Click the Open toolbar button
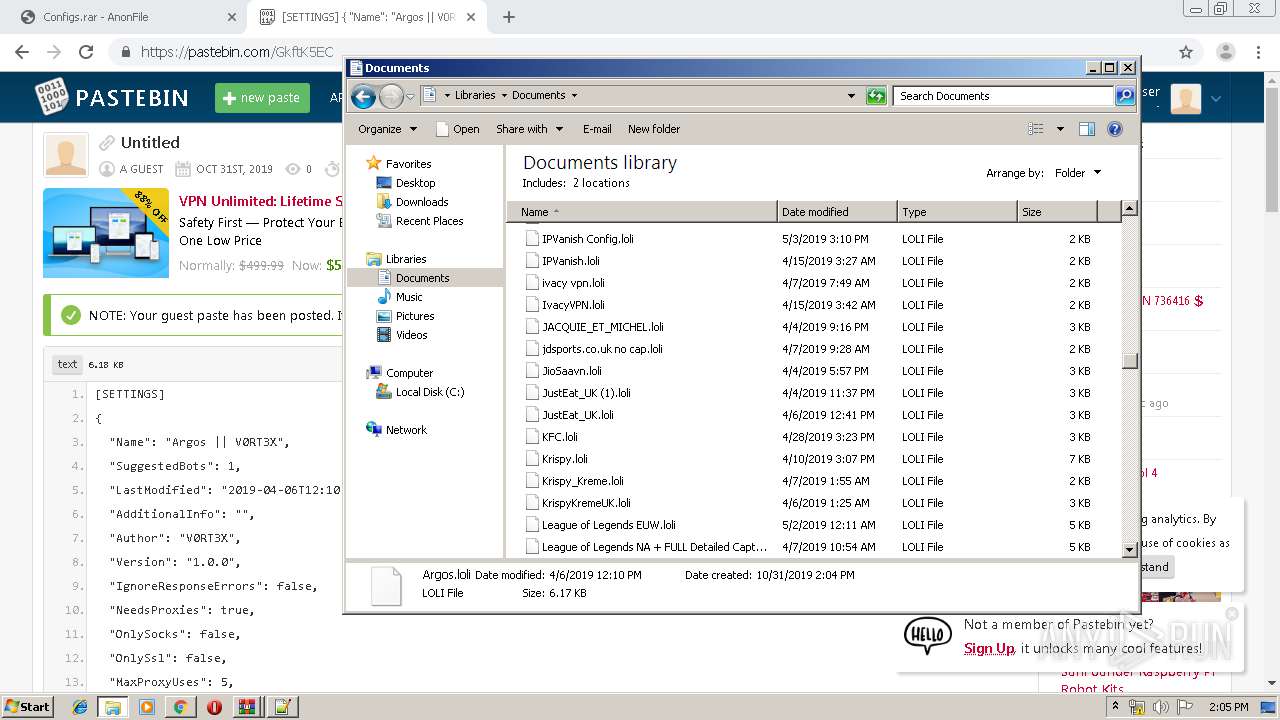Viewport: 1280px width, 720px height. 458,129
